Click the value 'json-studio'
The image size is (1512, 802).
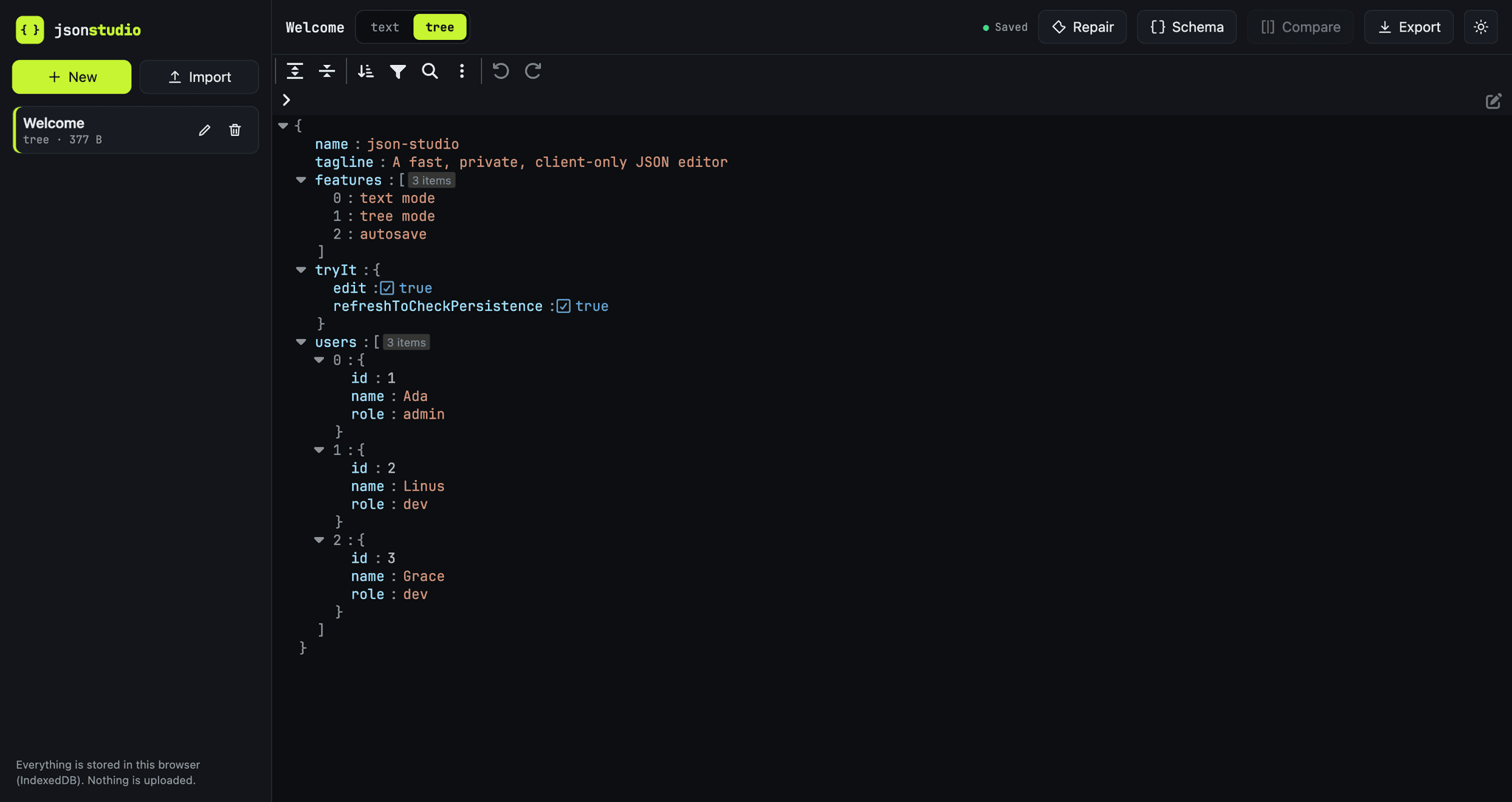tap(413, 144)
